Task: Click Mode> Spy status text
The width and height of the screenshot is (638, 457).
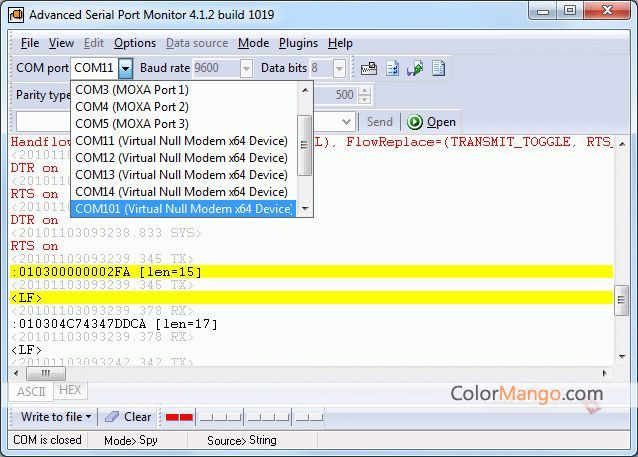Action: click(x=131, y=440)
